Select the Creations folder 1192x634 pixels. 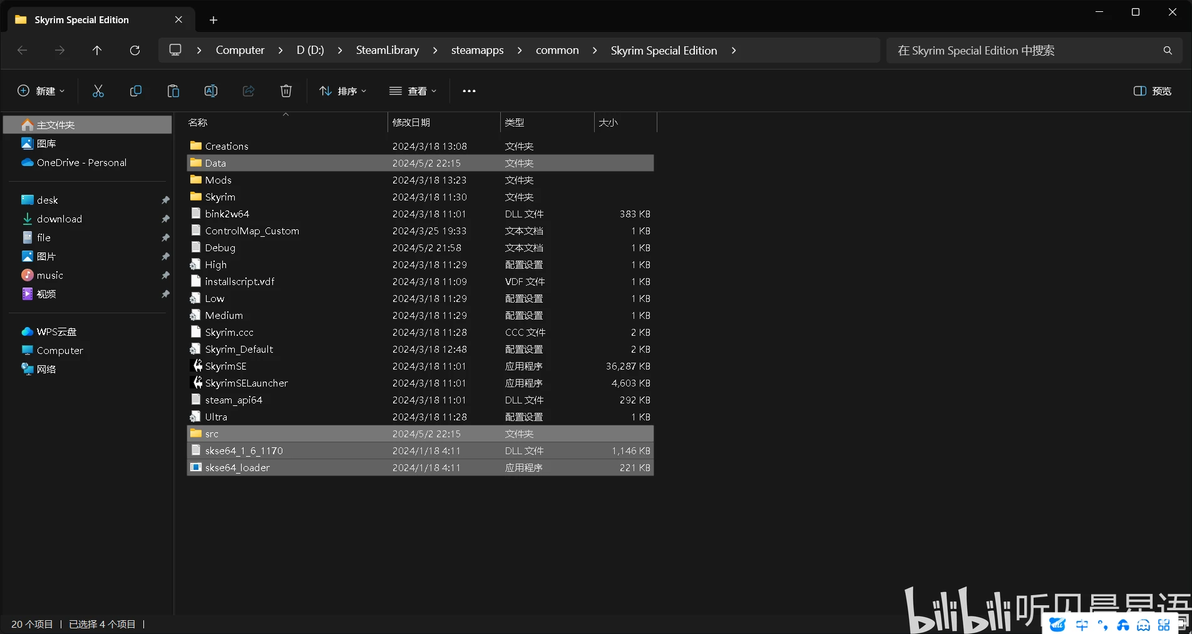pos(420,146)
